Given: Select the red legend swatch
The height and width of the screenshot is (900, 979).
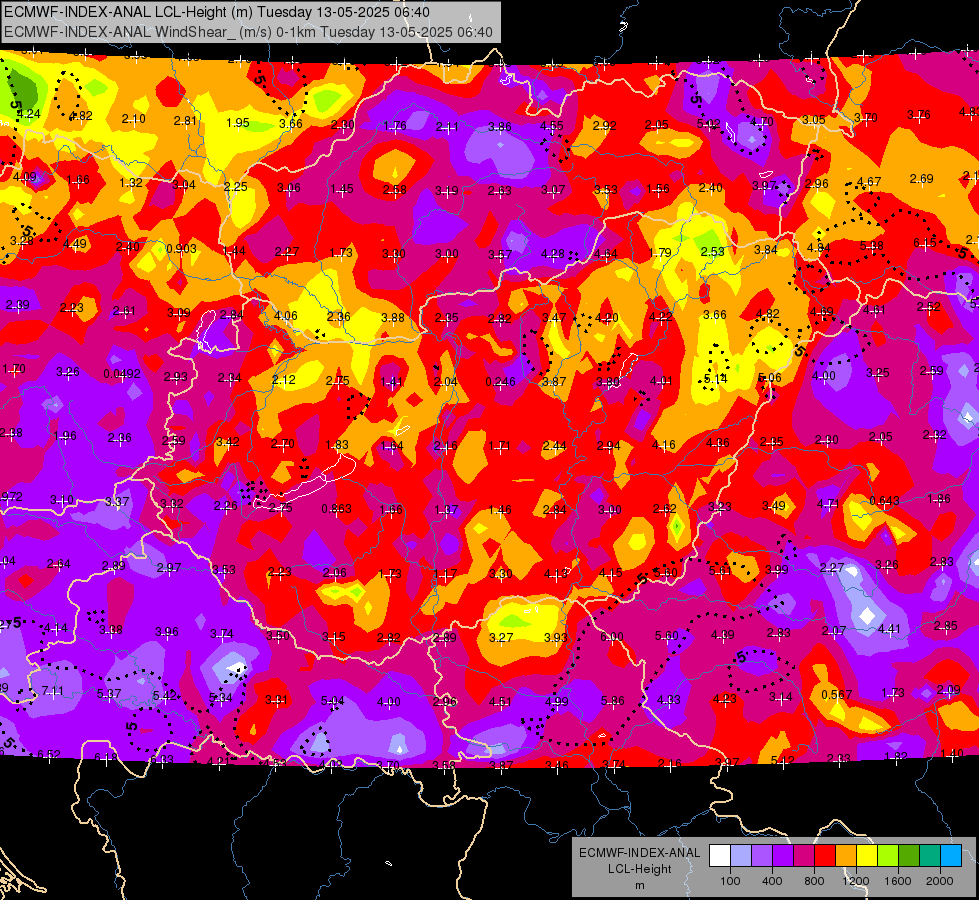Looking at the screenshot, I should coord(825,855).
